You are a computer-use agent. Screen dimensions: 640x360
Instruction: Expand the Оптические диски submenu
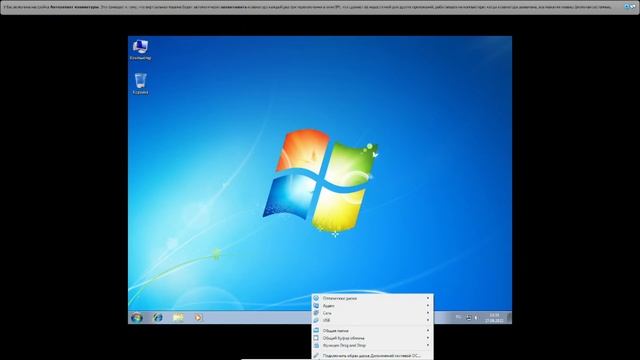[372, 298]
